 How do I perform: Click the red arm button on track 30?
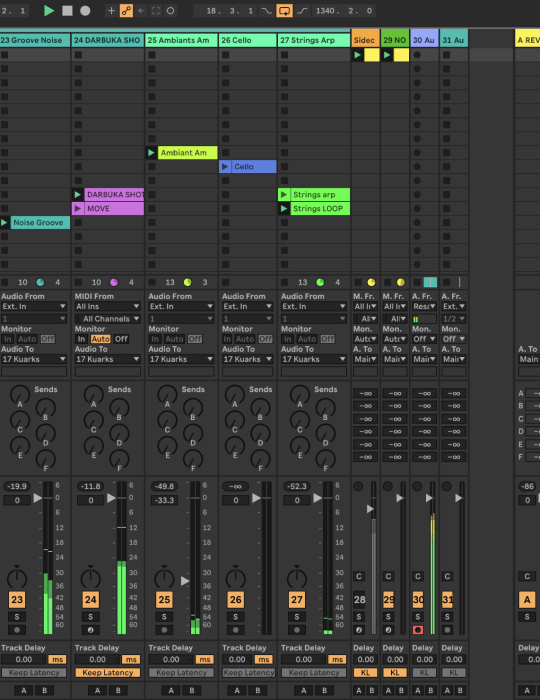(x=418, y=630)
